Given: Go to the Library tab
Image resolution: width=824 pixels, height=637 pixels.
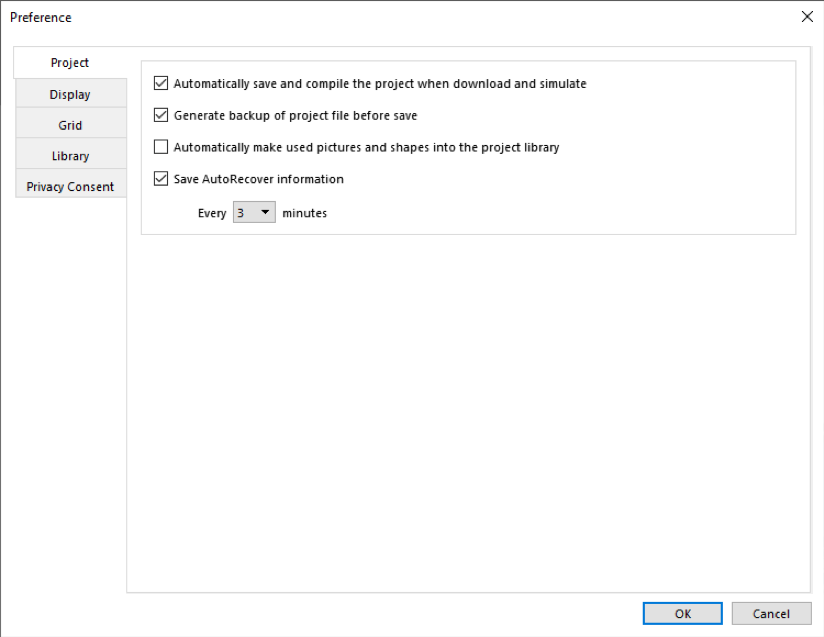Looking at the screenshot, I should [70, 156].
